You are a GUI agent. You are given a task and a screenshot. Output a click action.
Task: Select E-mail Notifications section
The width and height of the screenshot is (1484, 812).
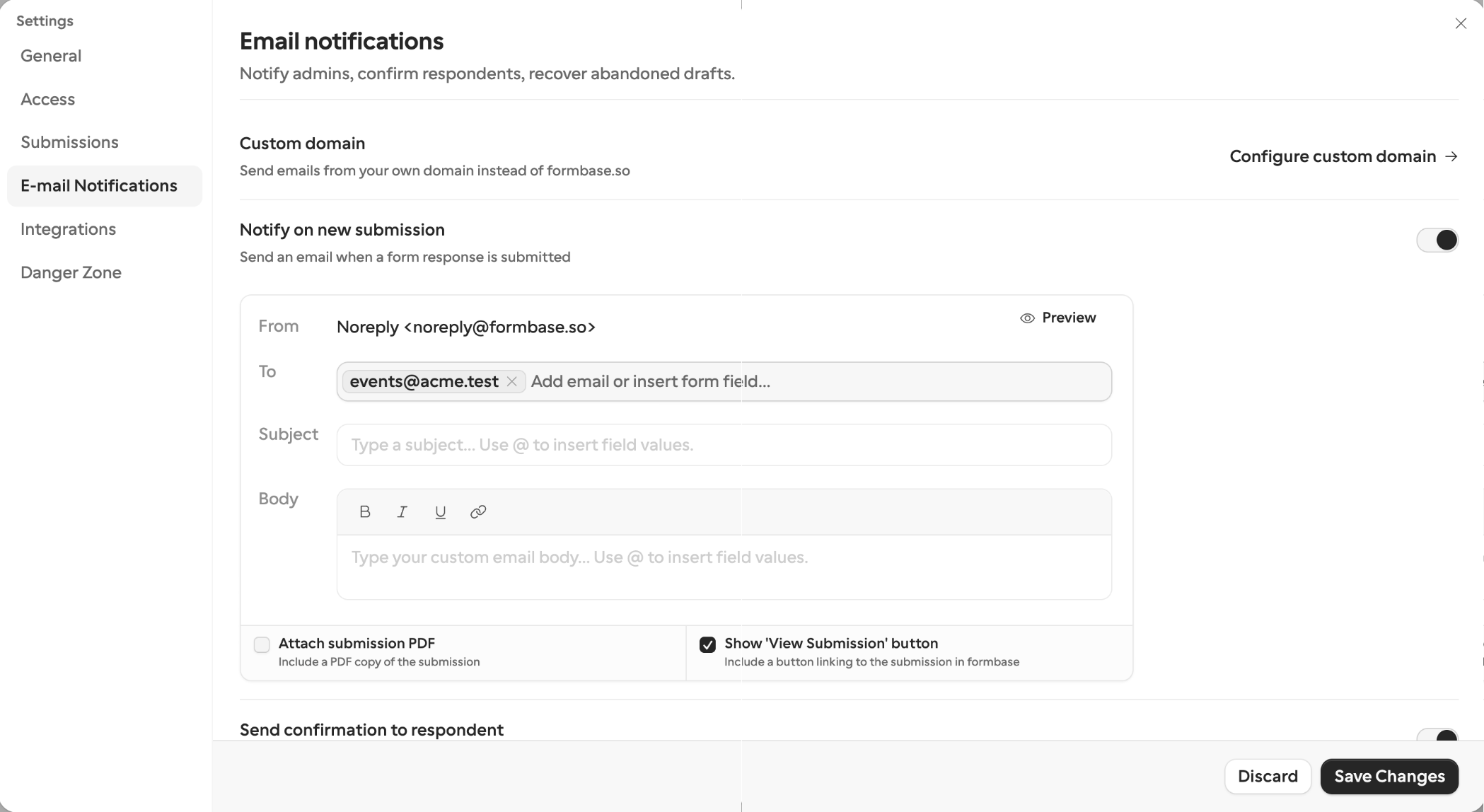105,186
